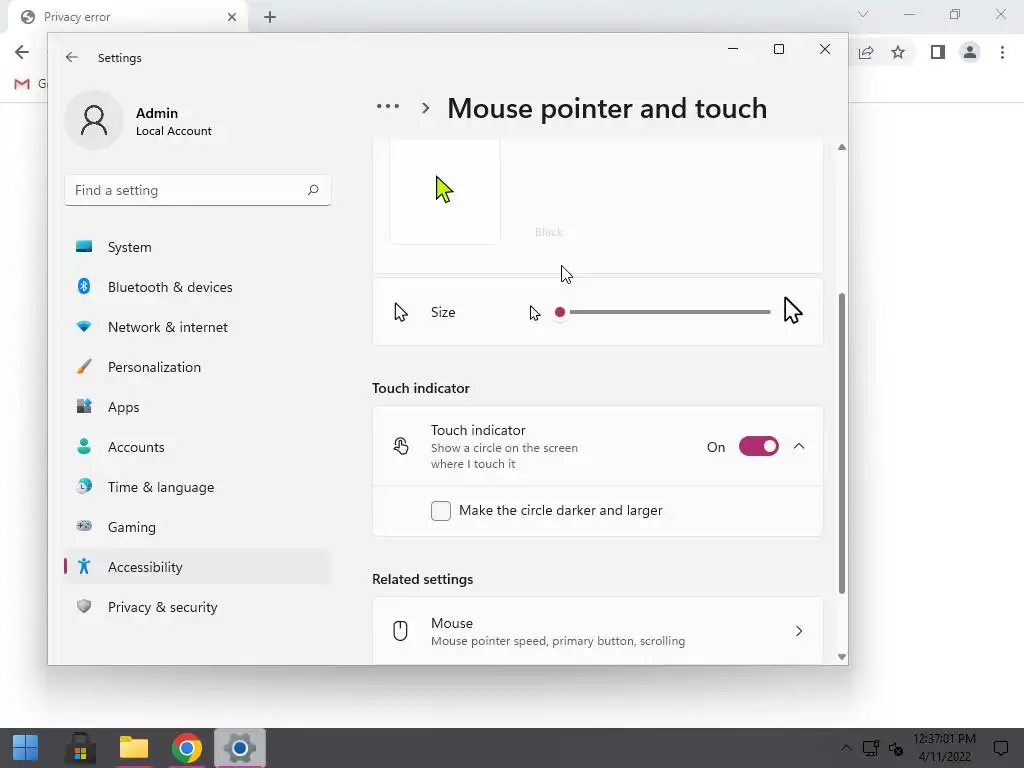Image resolution: width=1024 pixels, height=768 pixels.
Task: Click the Size row cursor icon
Action: (x=401, y=312)
